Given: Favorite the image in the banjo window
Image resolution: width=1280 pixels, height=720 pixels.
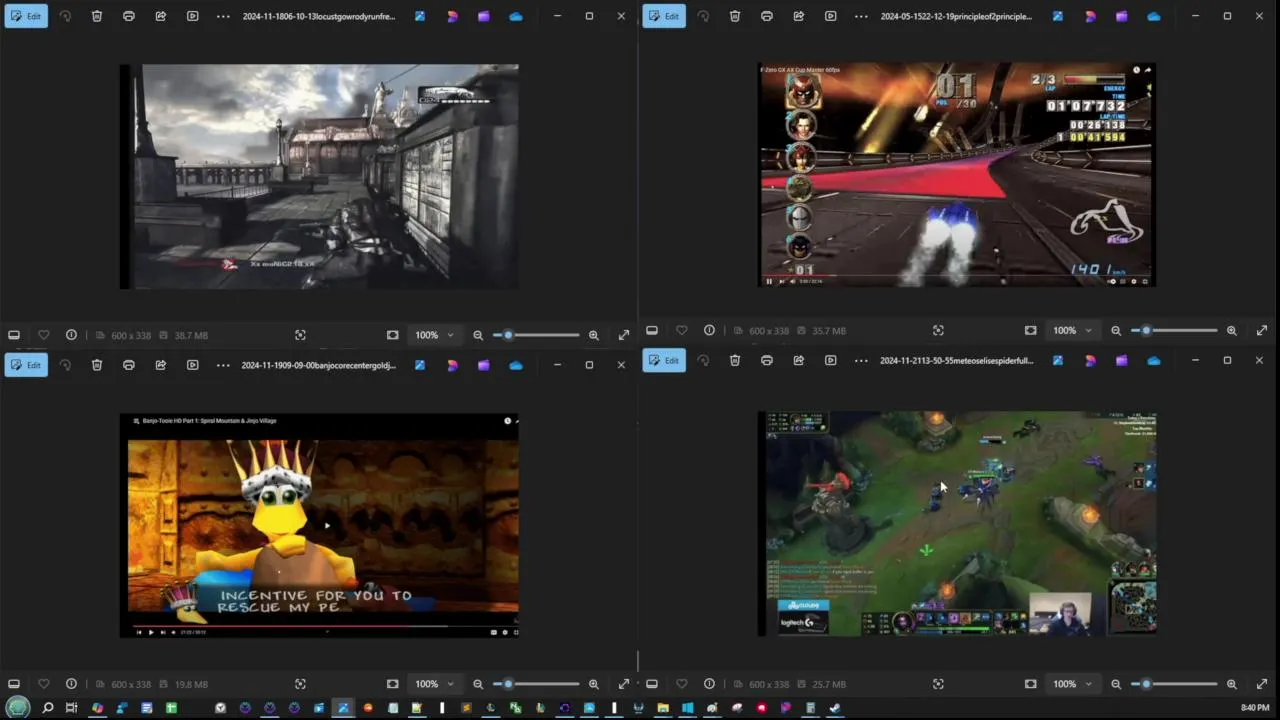Looking at the screenshot, I should coord(43,684).
